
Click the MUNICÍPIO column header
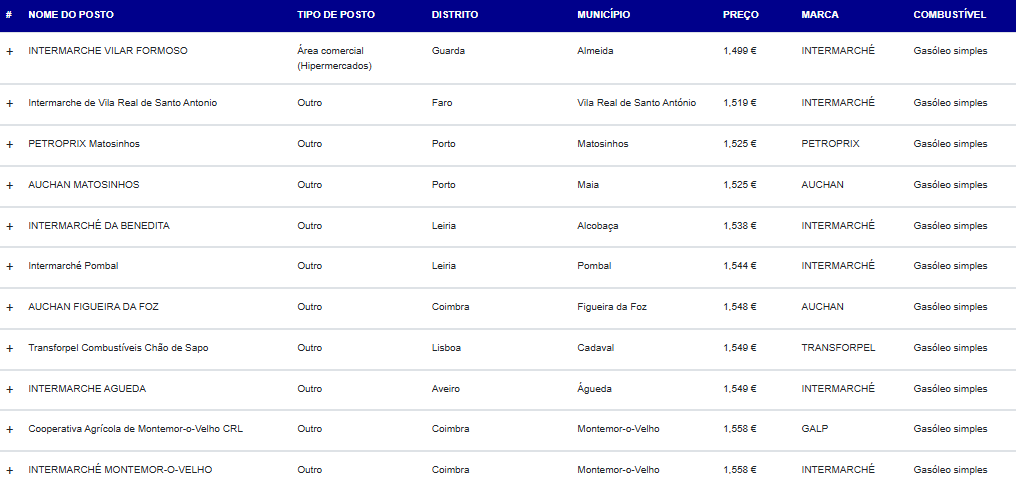point(603,15)
